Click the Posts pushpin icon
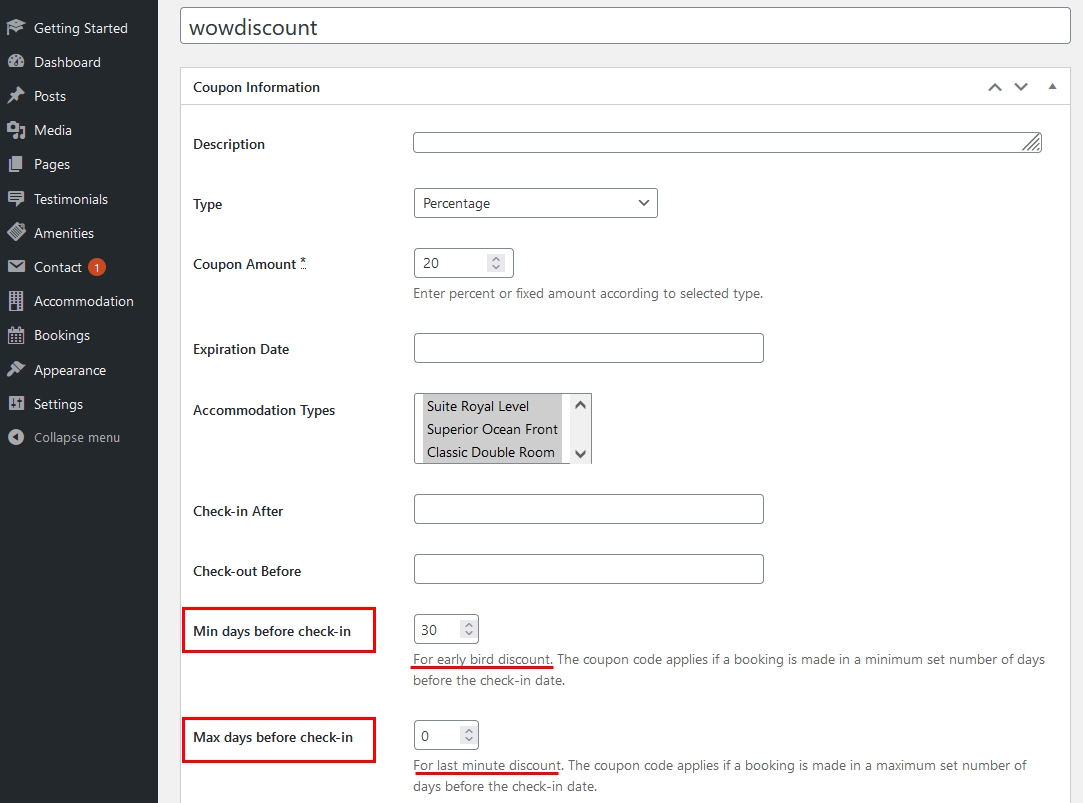Screen dimensions: 1083x803 coord(17,95)
